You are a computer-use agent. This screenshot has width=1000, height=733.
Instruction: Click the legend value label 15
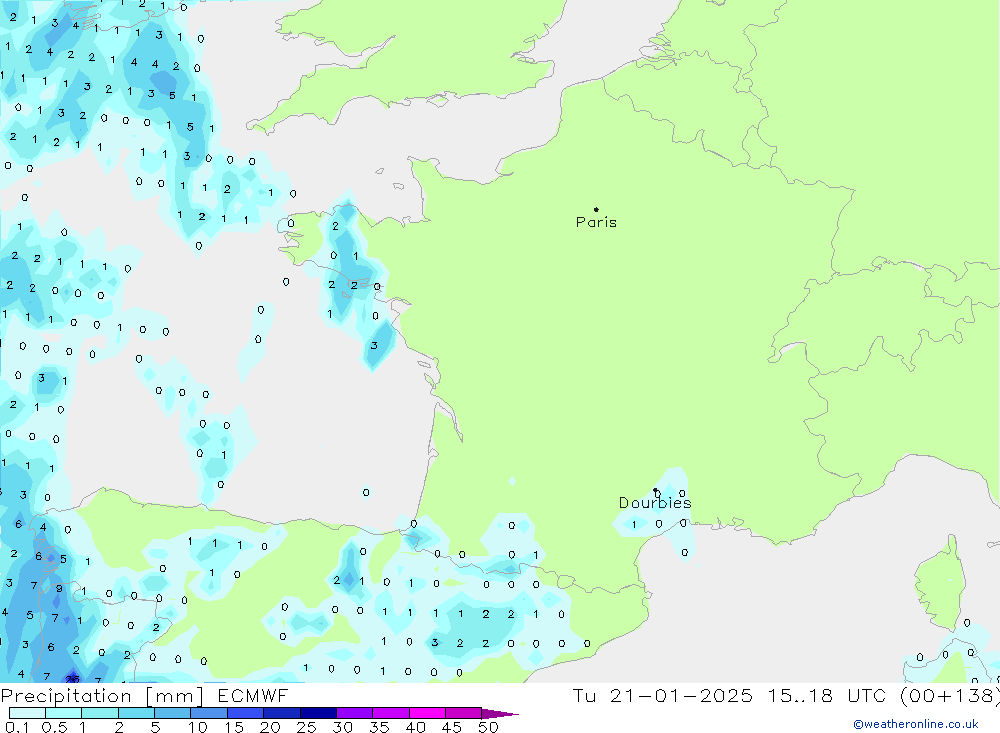tap(235, 727)
